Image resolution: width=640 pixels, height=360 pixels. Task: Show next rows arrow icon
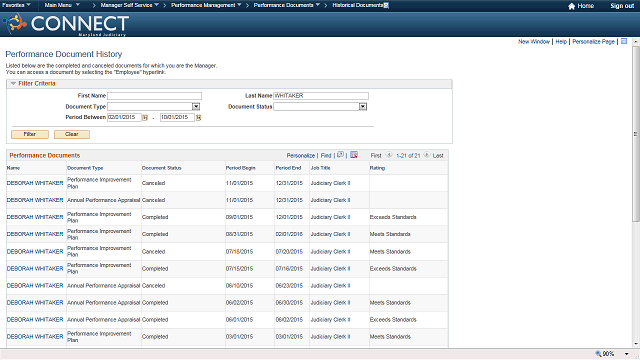pos(427,155)
